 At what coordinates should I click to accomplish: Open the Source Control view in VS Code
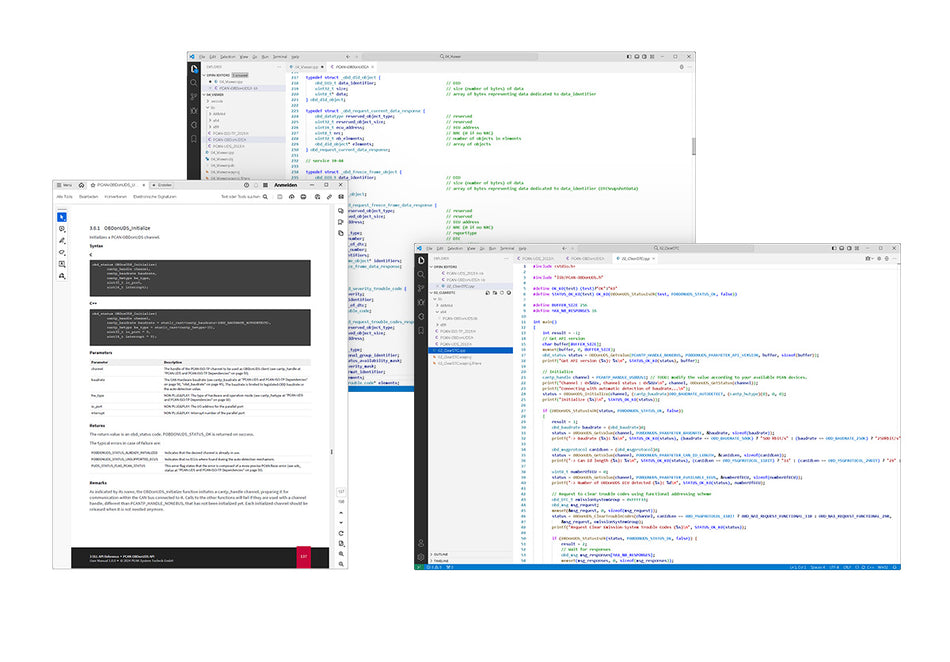[x=420, y=289]
